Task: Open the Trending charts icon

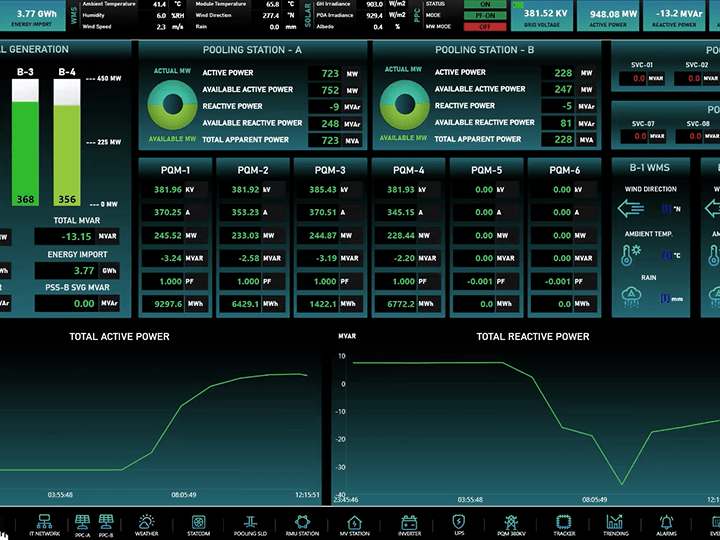Action: [615, 525]
